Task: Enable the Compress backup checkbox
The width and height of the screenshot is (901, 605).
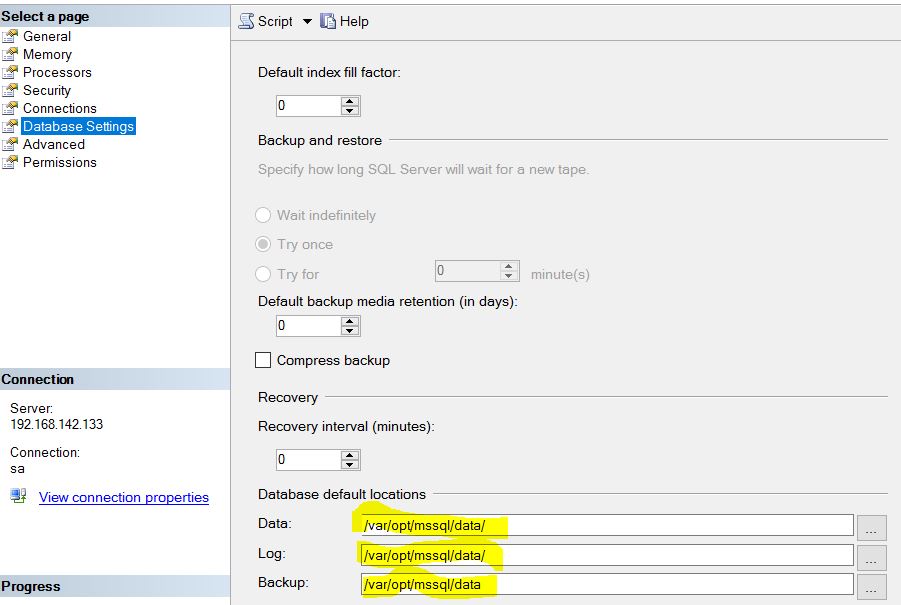Action: point(264,360)
